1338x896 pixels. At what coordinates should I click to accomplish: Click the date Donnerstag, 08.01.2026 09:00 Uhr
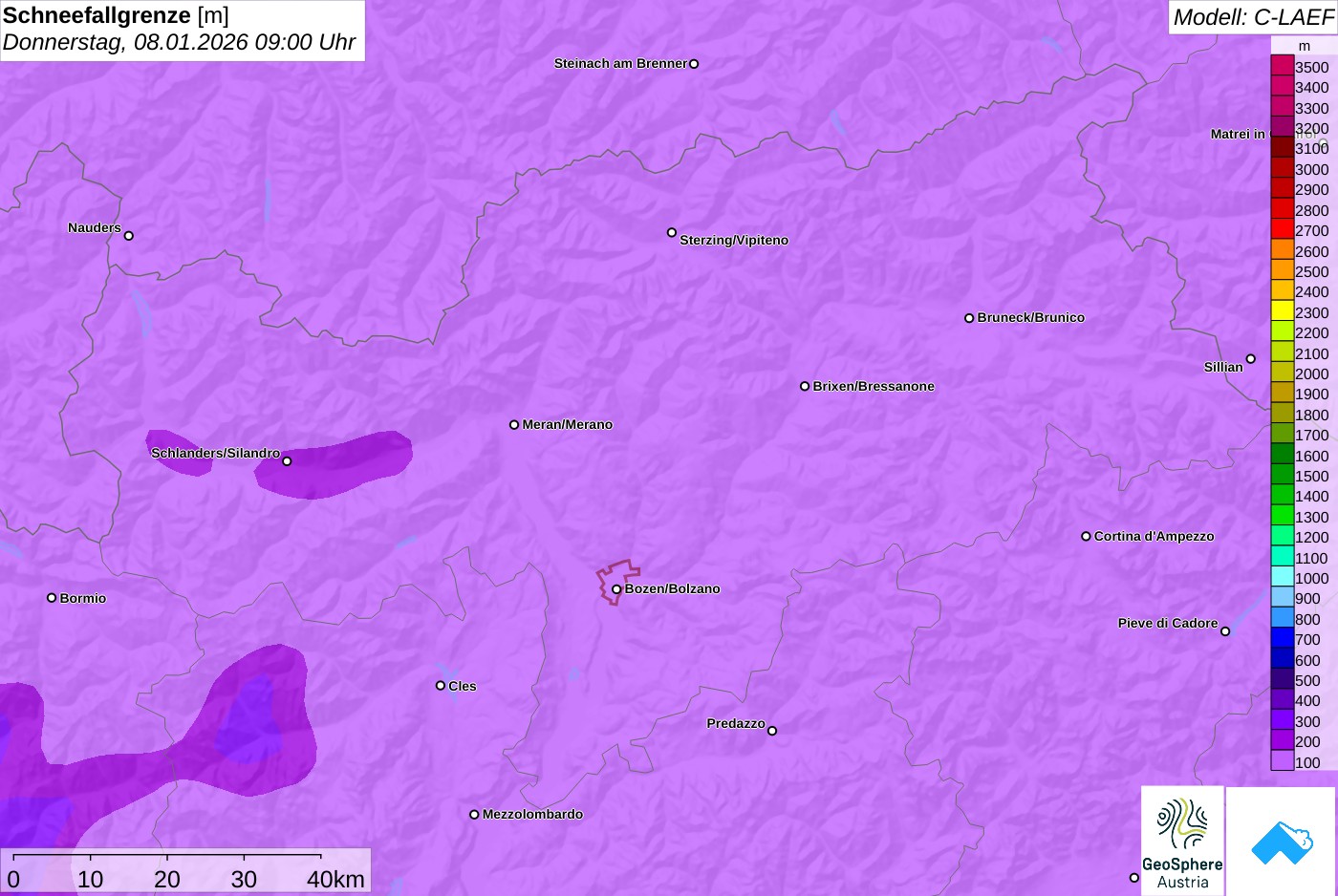pos(179,42)
